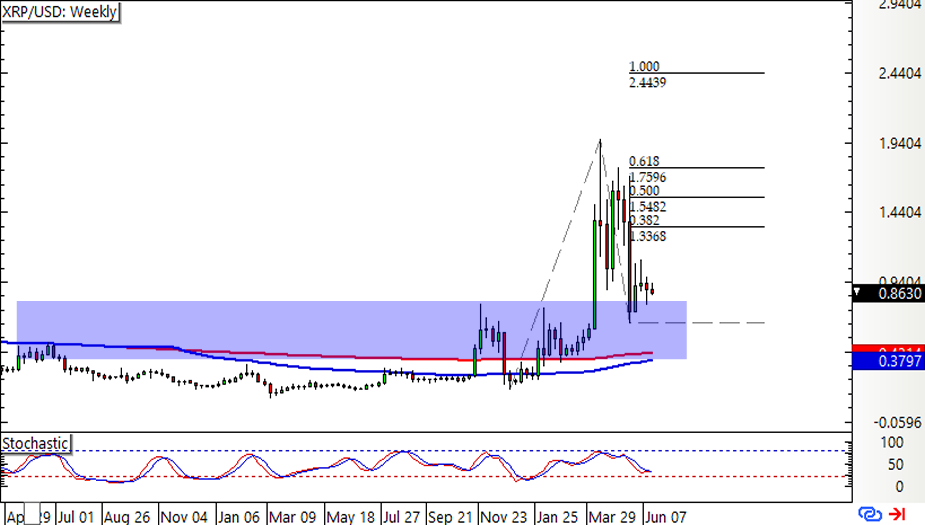Click the Nov 04 date label

183,517
